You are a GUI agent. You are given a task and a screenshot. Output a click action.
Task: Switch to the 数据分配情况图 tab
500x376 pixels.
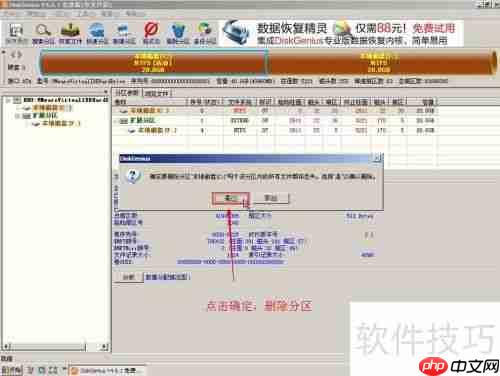[167, 277]
